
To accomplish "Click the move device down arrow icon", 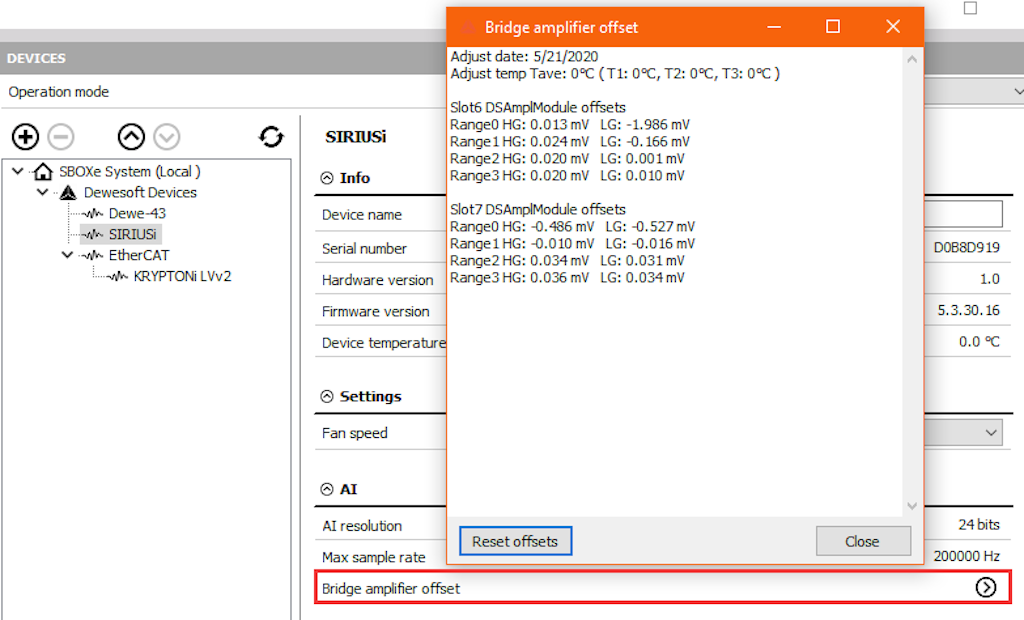I will [x=167, y=137].
